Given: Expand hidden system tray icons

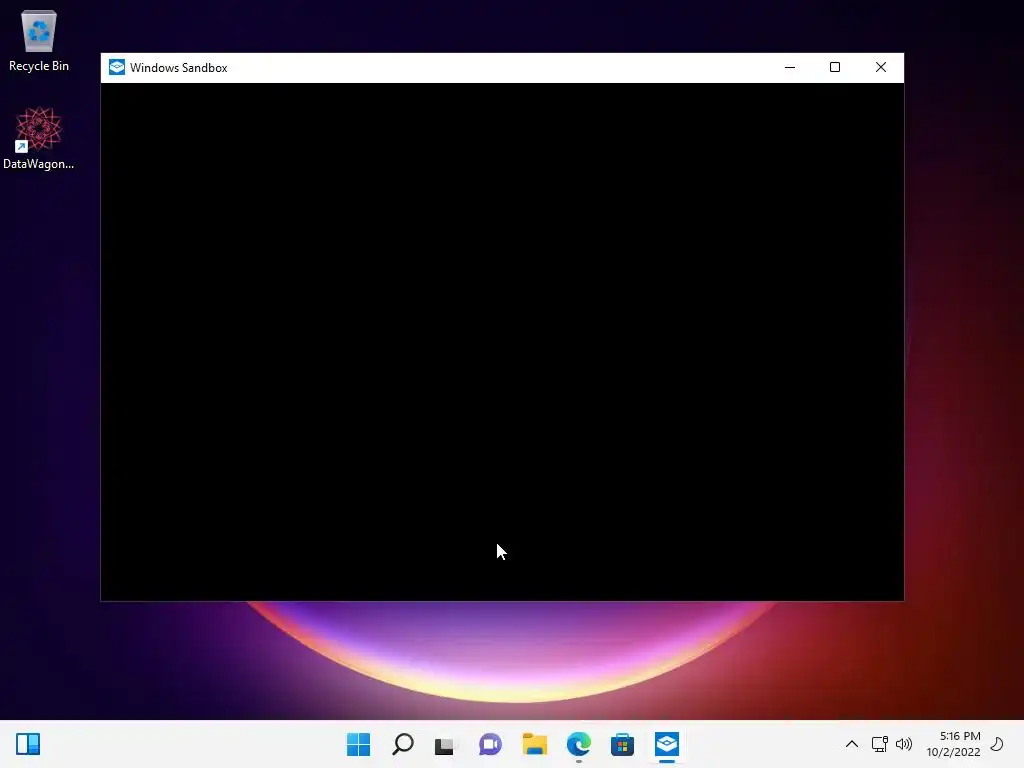Looking at the screenshot, I should [852, 744].
